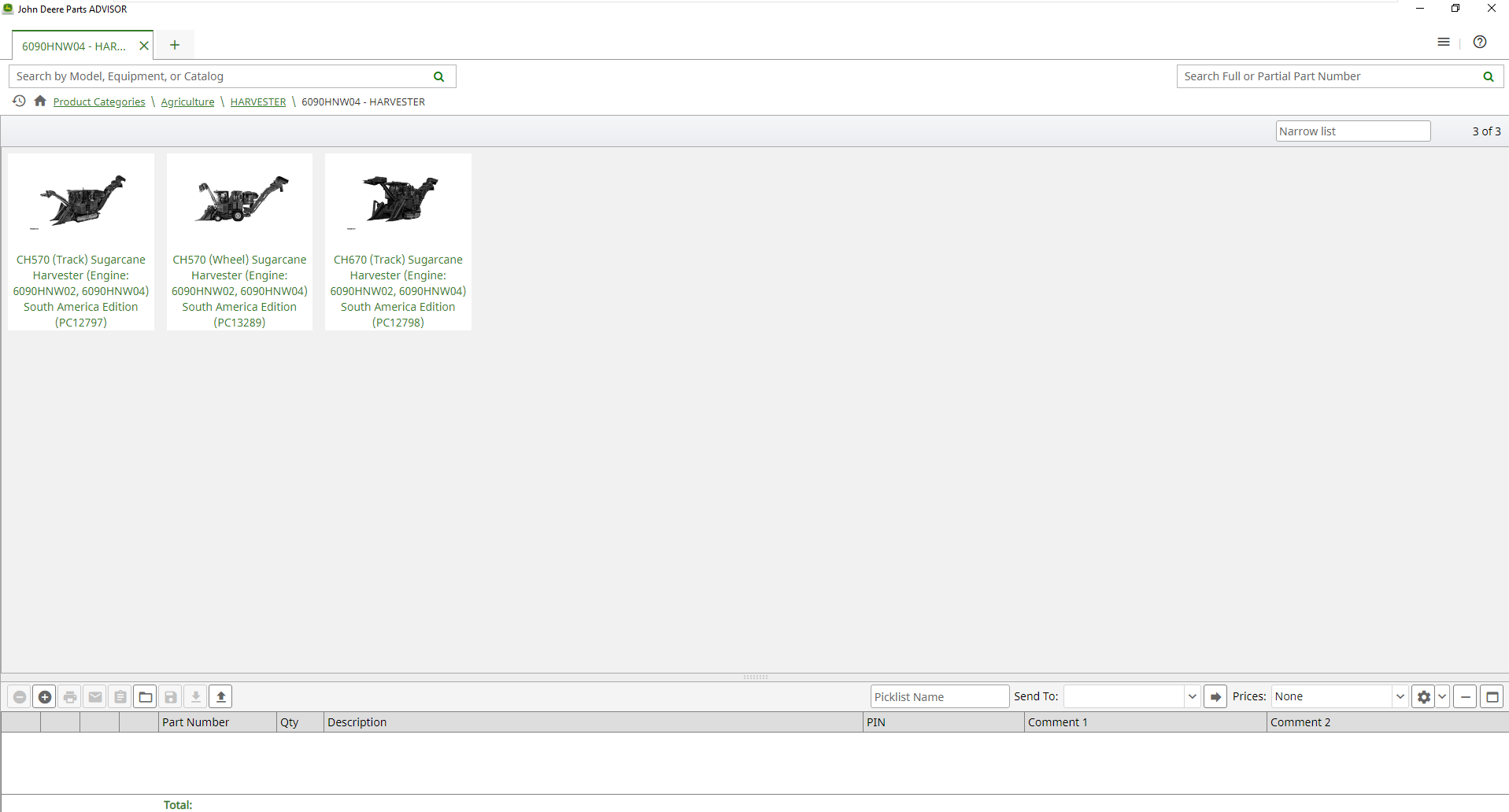Open the Product Categories breadcrumb link
Screen dimensions: 1509x812
coord(99,102)
